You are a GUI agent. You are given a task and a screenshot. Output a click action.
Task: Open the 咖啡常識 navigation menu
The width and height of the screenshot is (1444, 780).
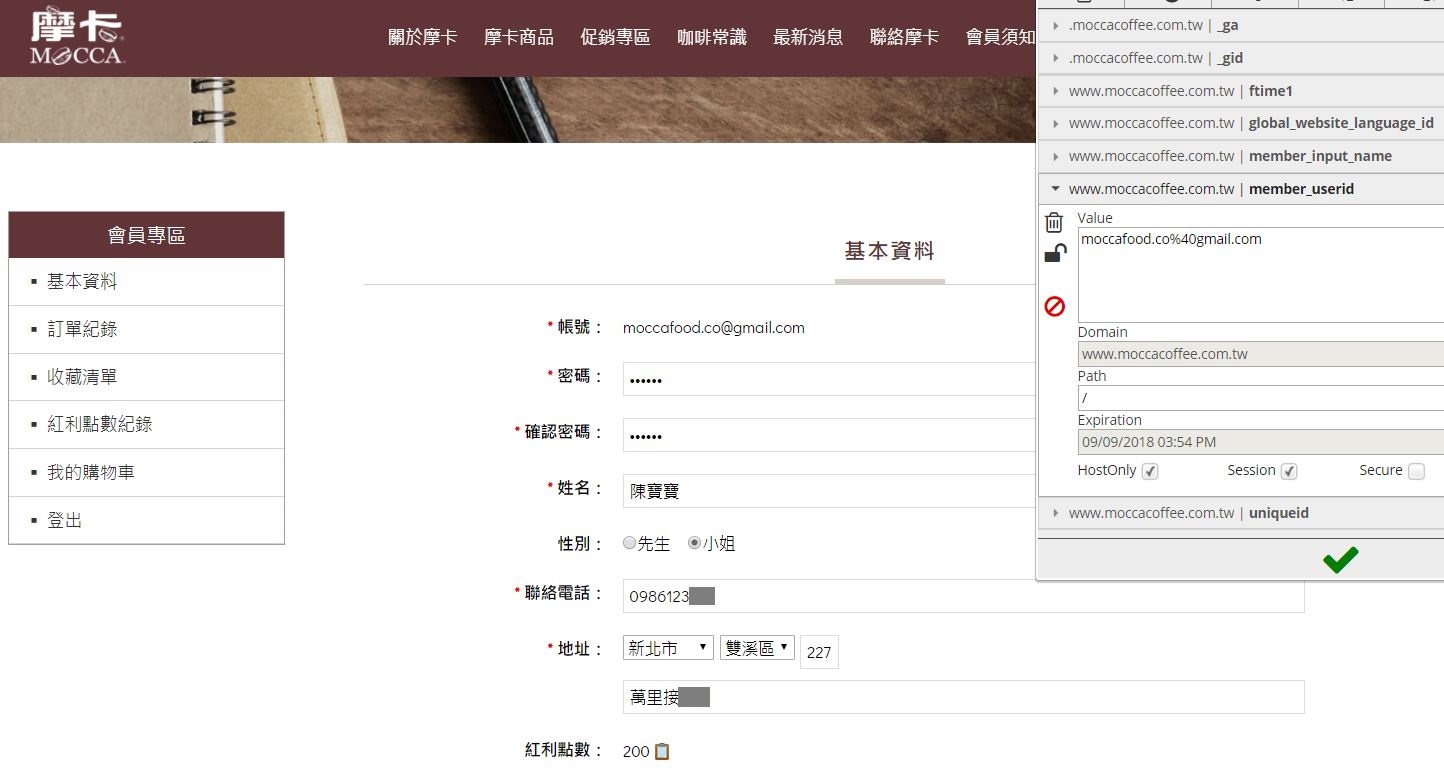(712, 37)
